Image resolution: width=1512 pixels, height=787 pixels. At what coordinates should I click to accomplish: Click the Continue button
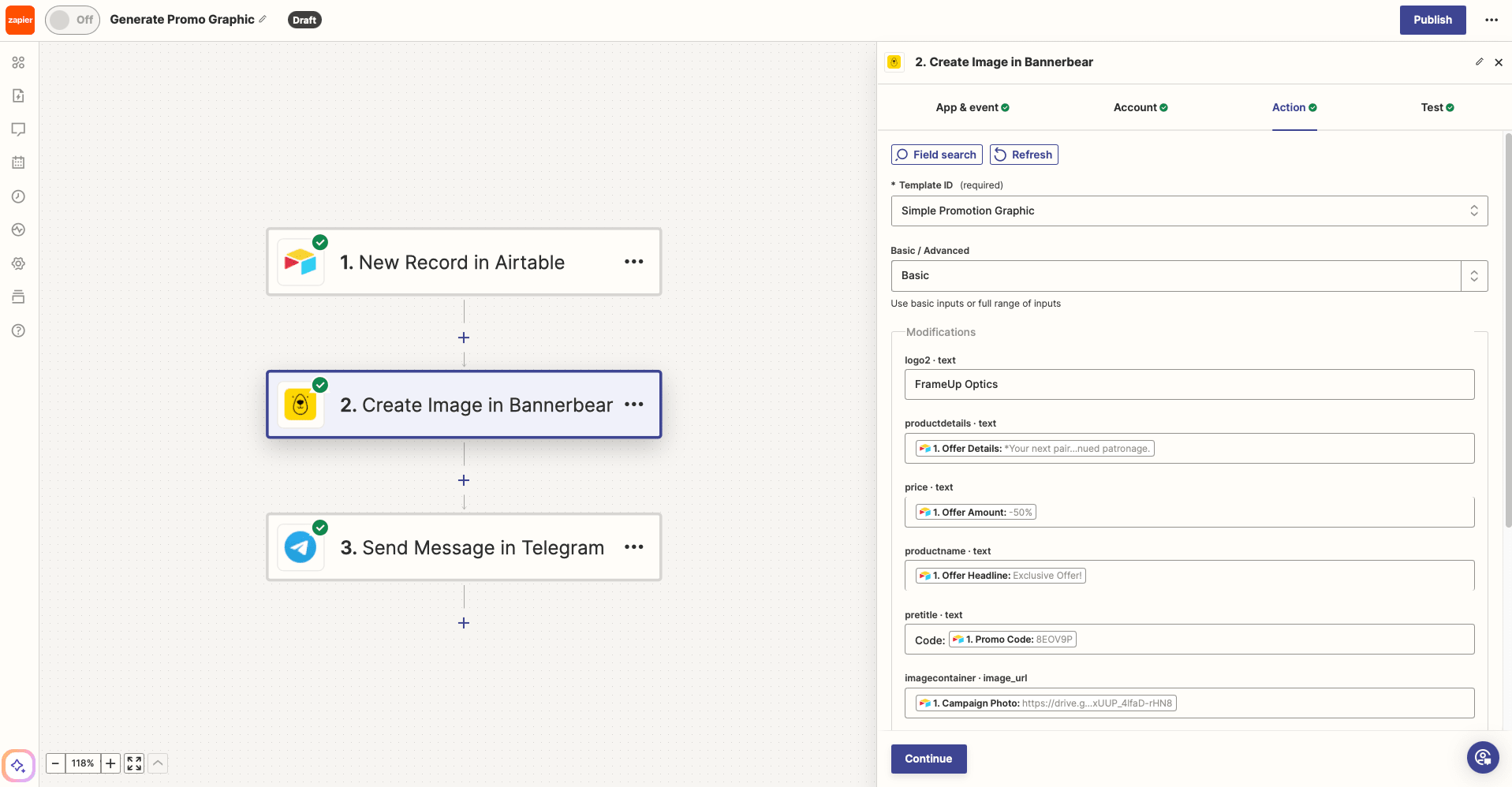pyautogui.click(x=928, y=758)
